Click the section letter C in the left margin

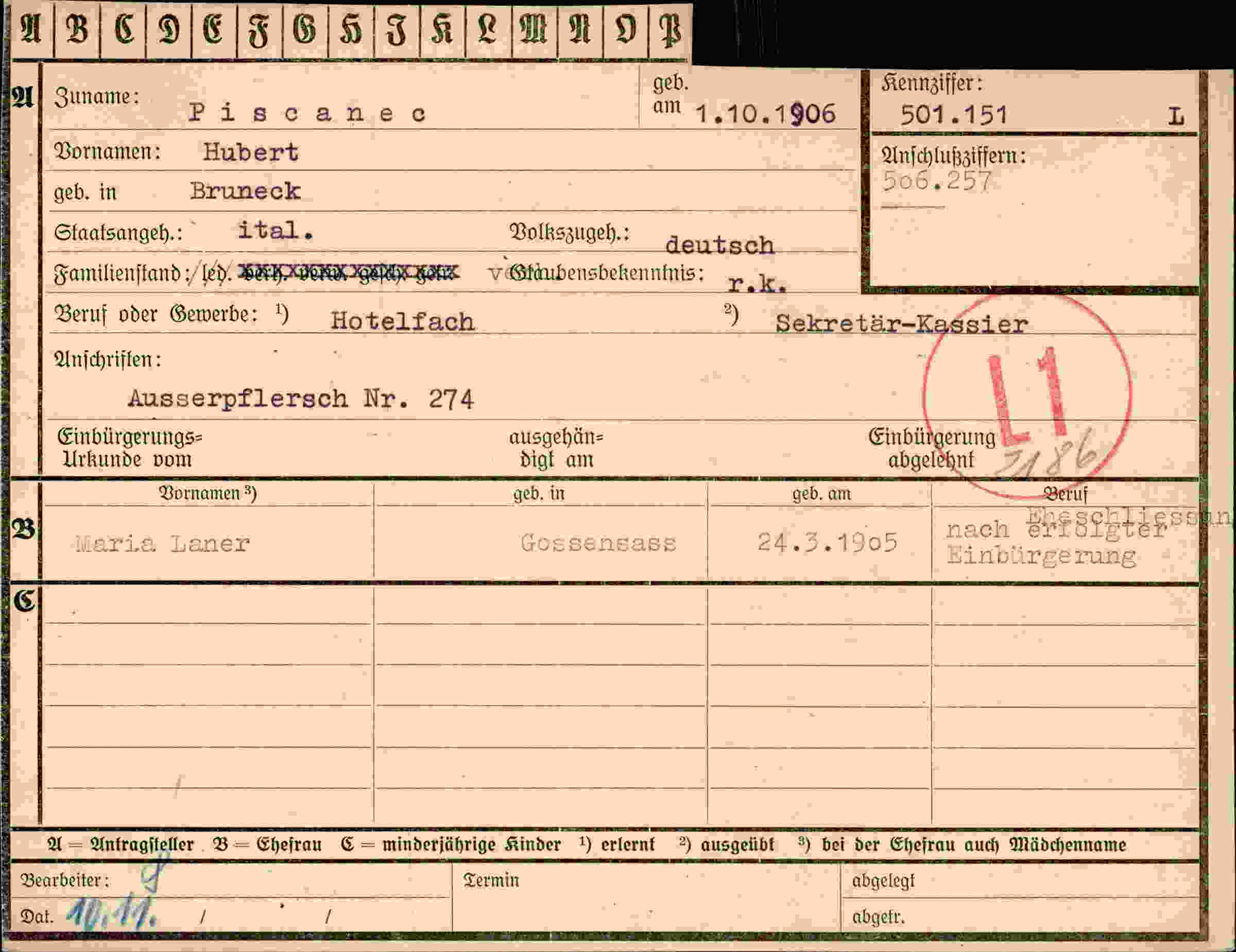tap(24, 601)
